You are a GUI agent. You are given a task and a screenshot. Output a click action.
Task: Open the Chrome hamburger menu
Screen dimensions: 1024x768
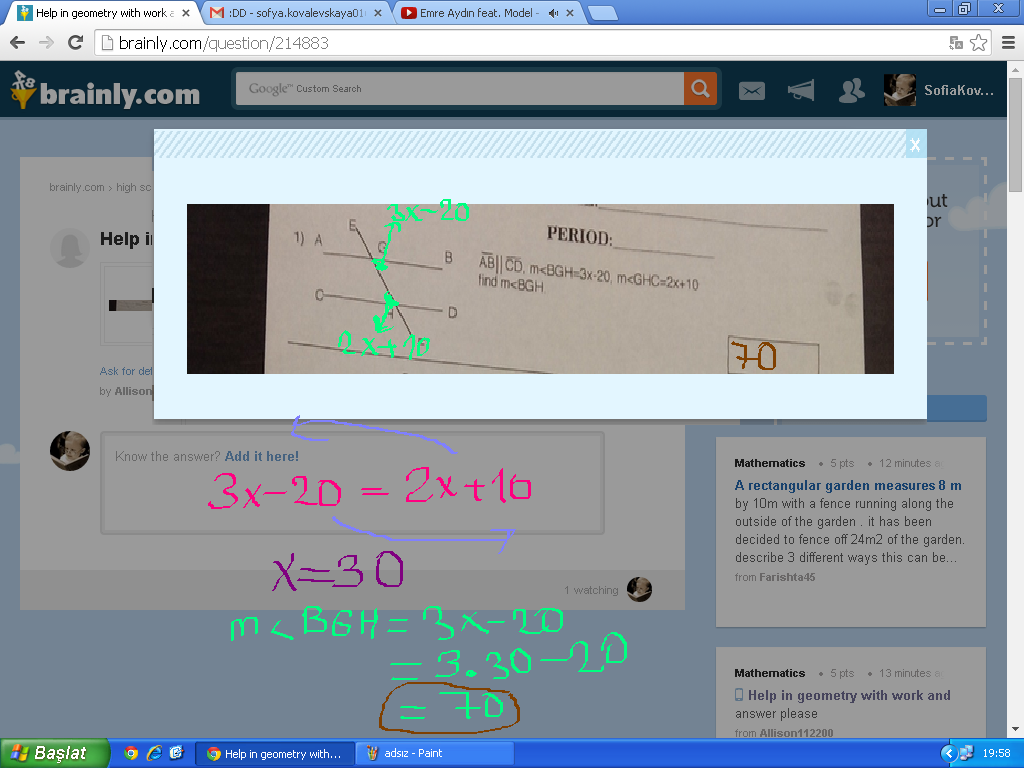point(1008,43)
